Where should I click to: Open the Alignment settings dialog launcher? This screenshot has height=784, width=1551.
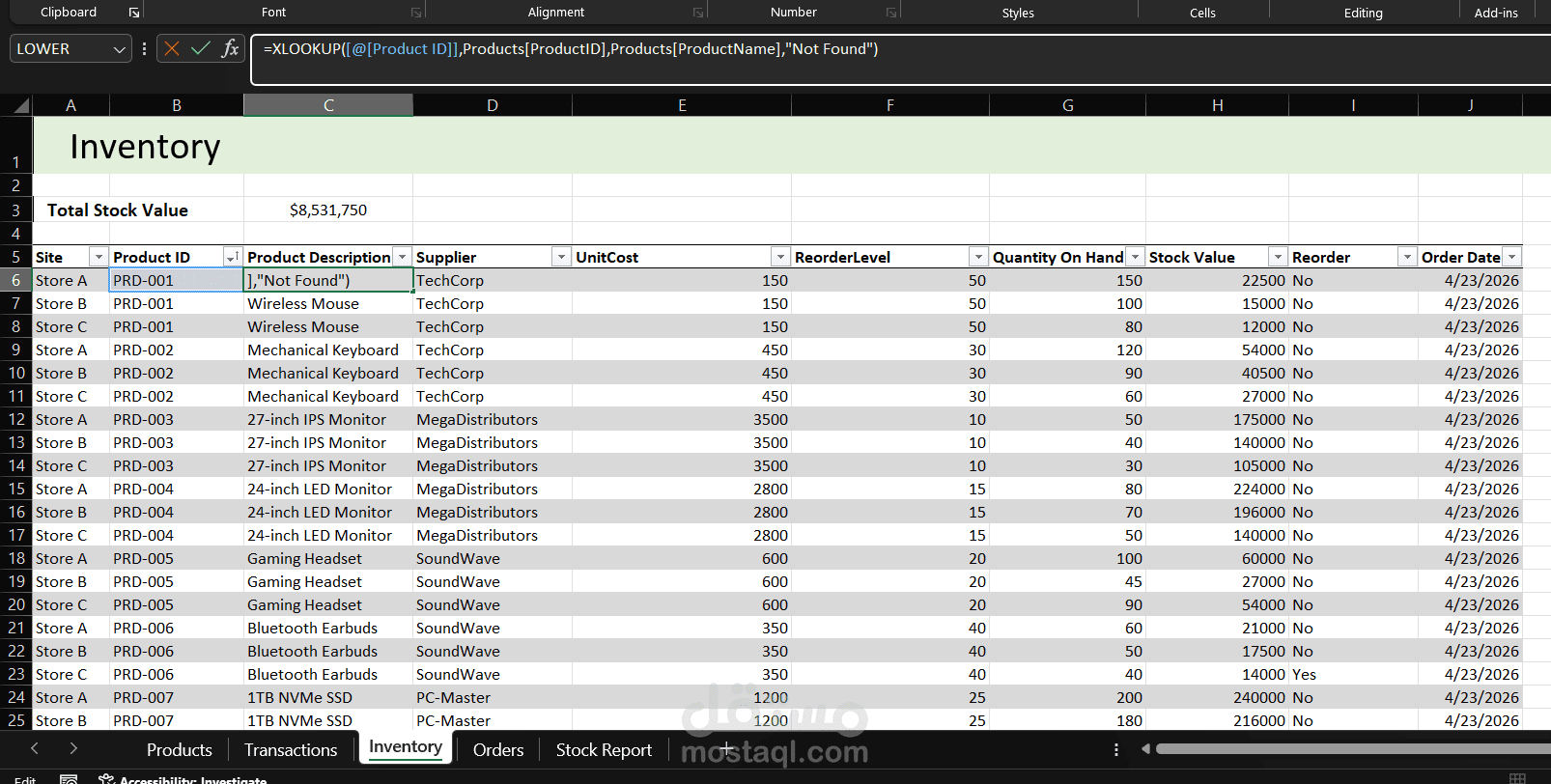[x=697, y=13]
